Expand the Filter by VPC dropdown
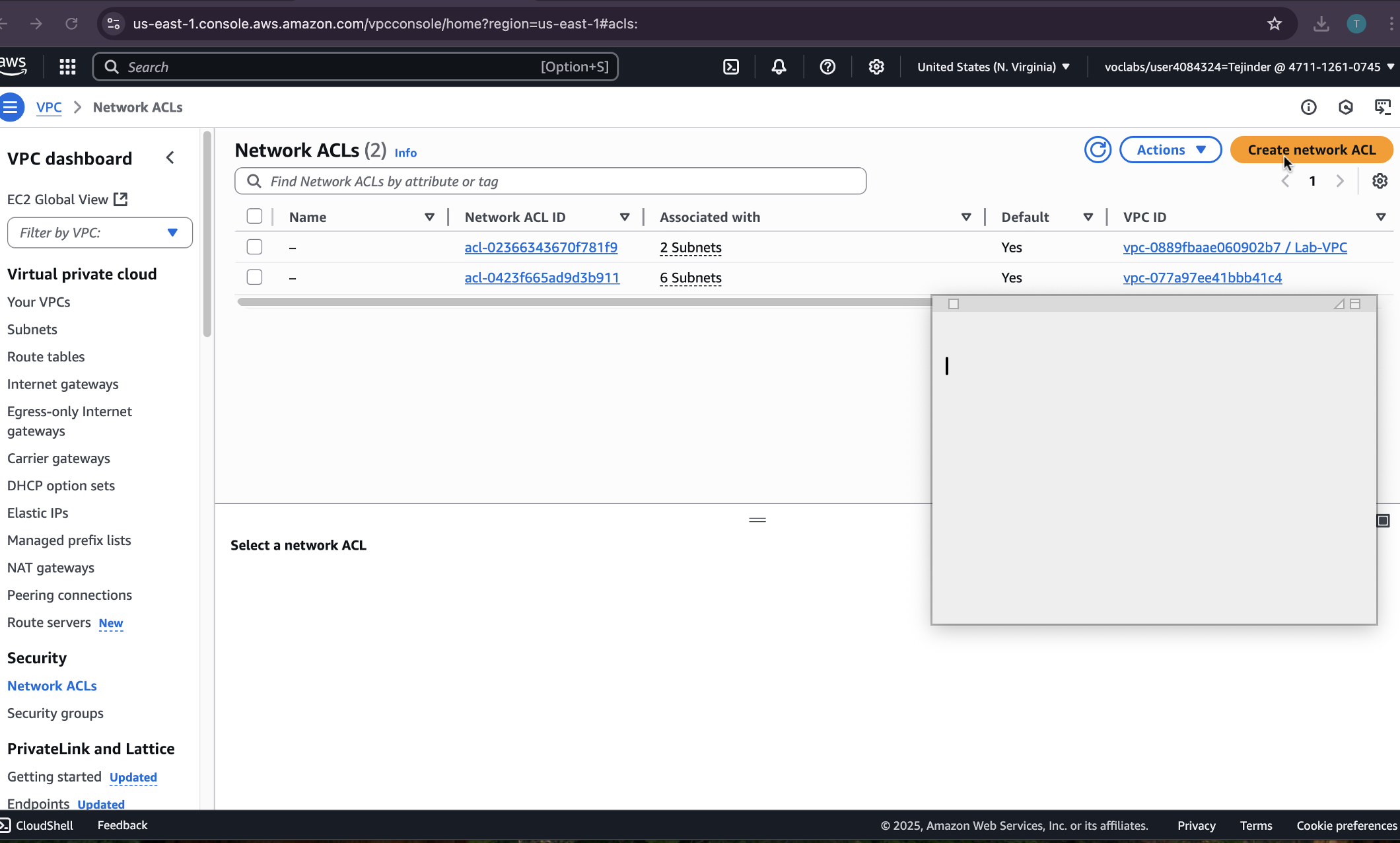The width and height of the screenshot is (1400, 843). pos(100,233)
